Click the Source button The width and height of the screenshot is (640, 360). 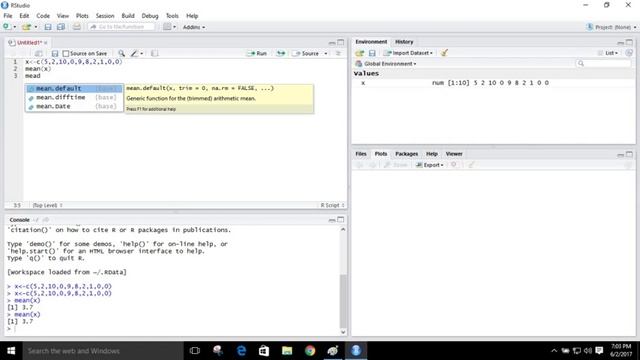(x=307, y=53)
